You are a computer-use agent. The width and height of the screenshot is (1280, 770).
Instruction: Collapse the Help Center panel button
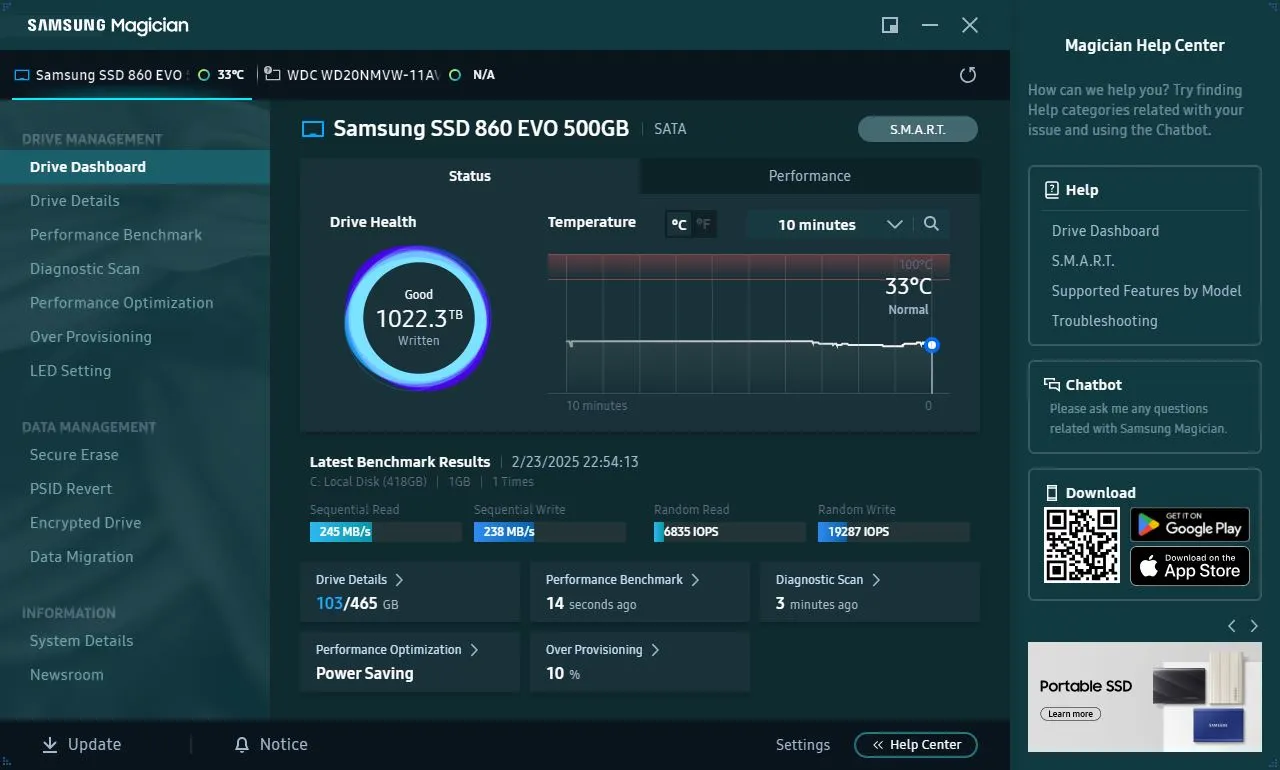tap(915, 745)
